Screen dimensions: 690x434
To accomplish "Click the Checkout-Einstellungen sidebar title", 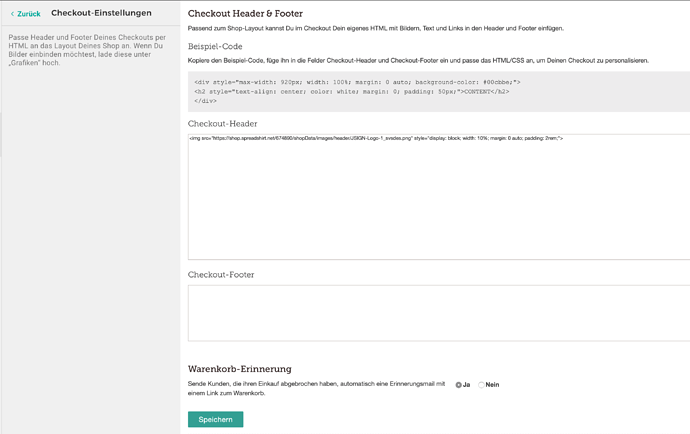I will [101, 14].
